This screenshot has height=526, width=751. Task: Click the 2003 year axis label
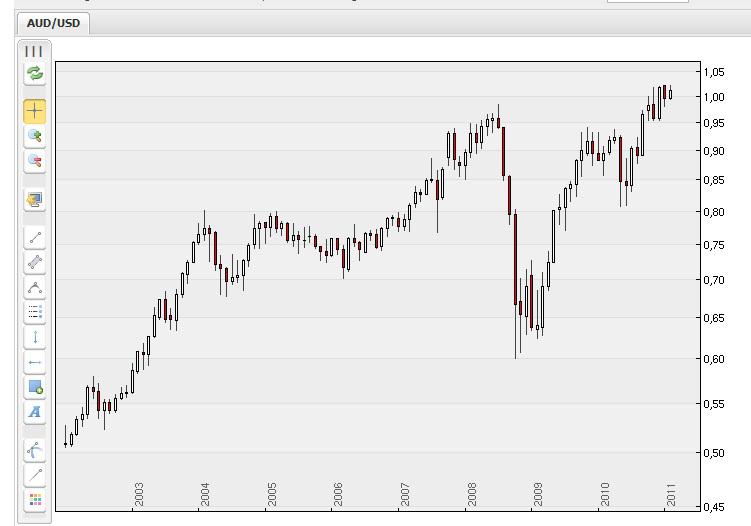click(139, 494)
